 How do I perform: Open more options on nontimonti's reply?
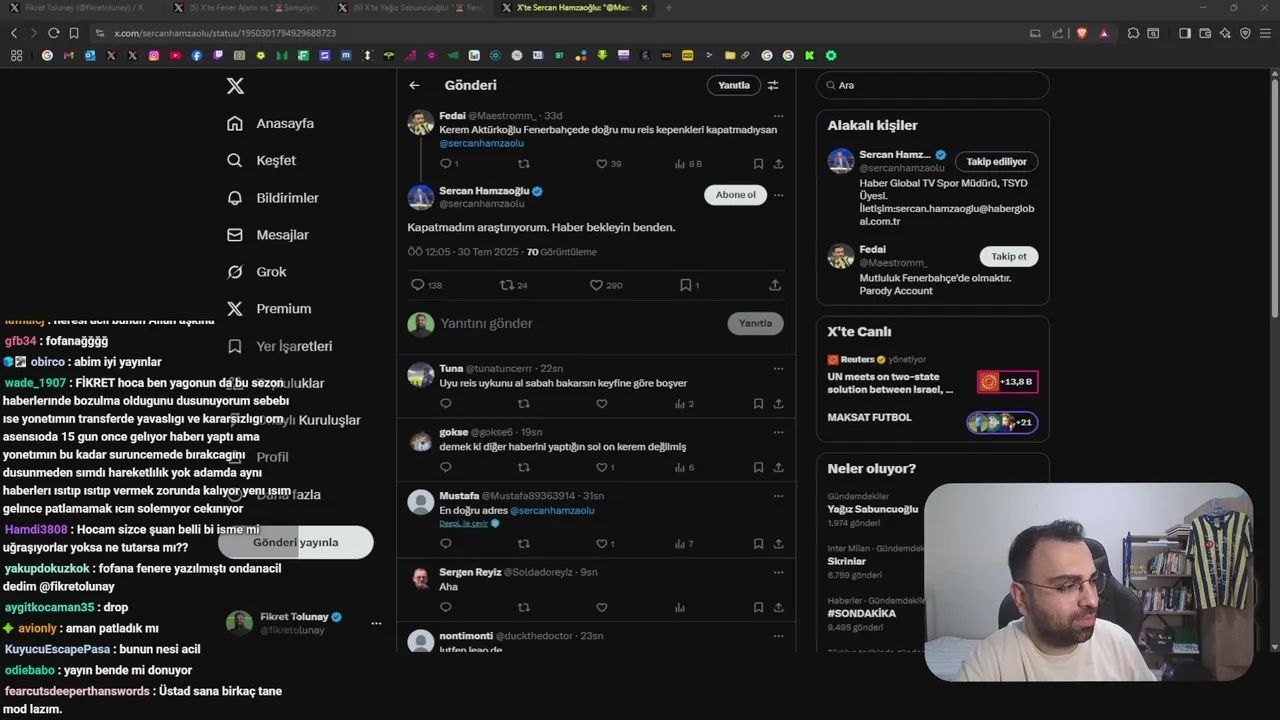(x=778, y=636)
